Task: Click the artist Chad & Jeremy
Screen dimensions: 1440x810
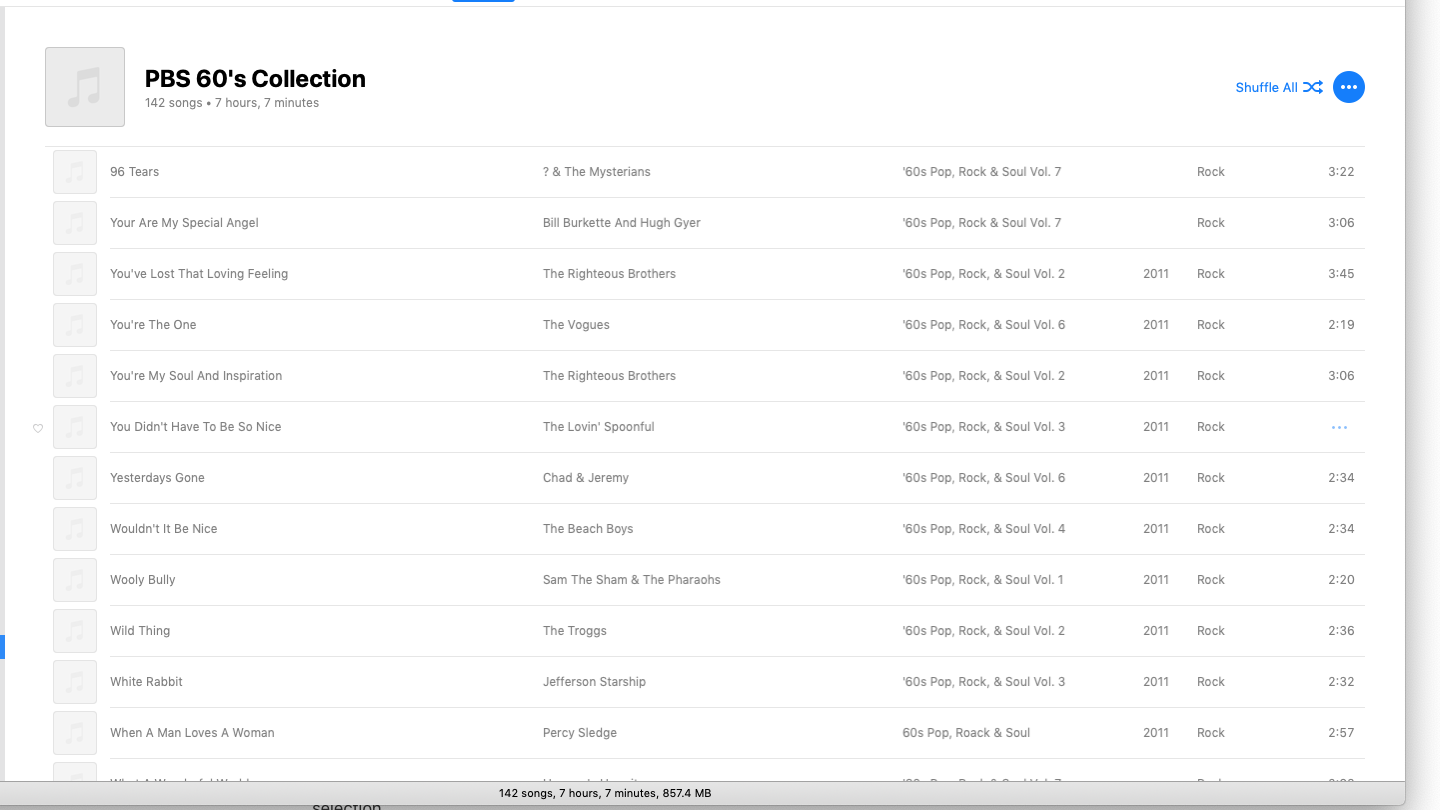Action: click(586, 478)
